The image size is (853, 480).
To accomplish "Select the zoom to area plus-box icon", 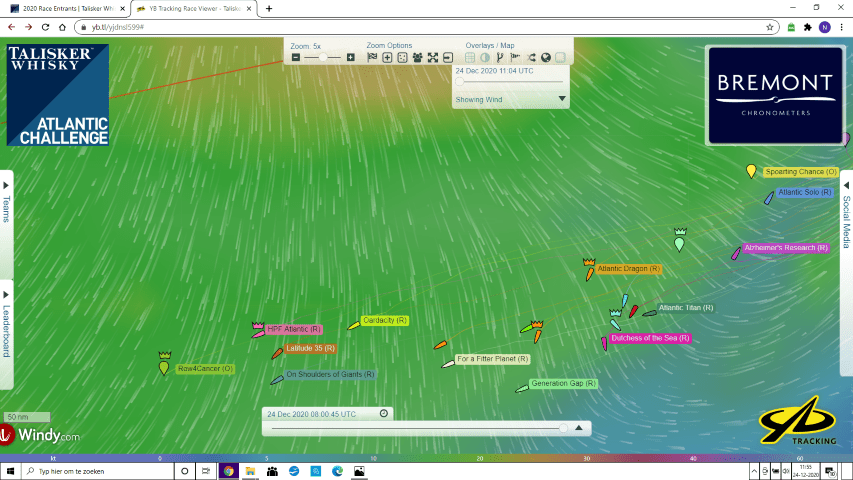I will pos(387,57).
